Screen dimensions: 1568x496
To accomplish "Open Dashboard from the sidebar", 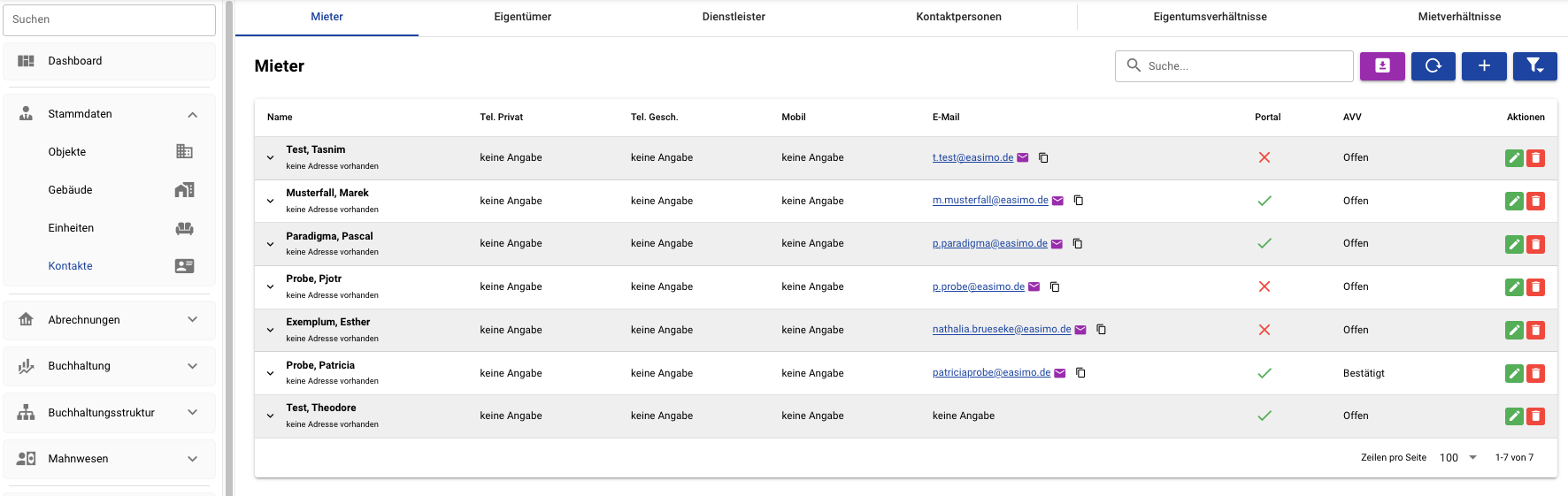I will pyautogui.click(x=109, y=61).
